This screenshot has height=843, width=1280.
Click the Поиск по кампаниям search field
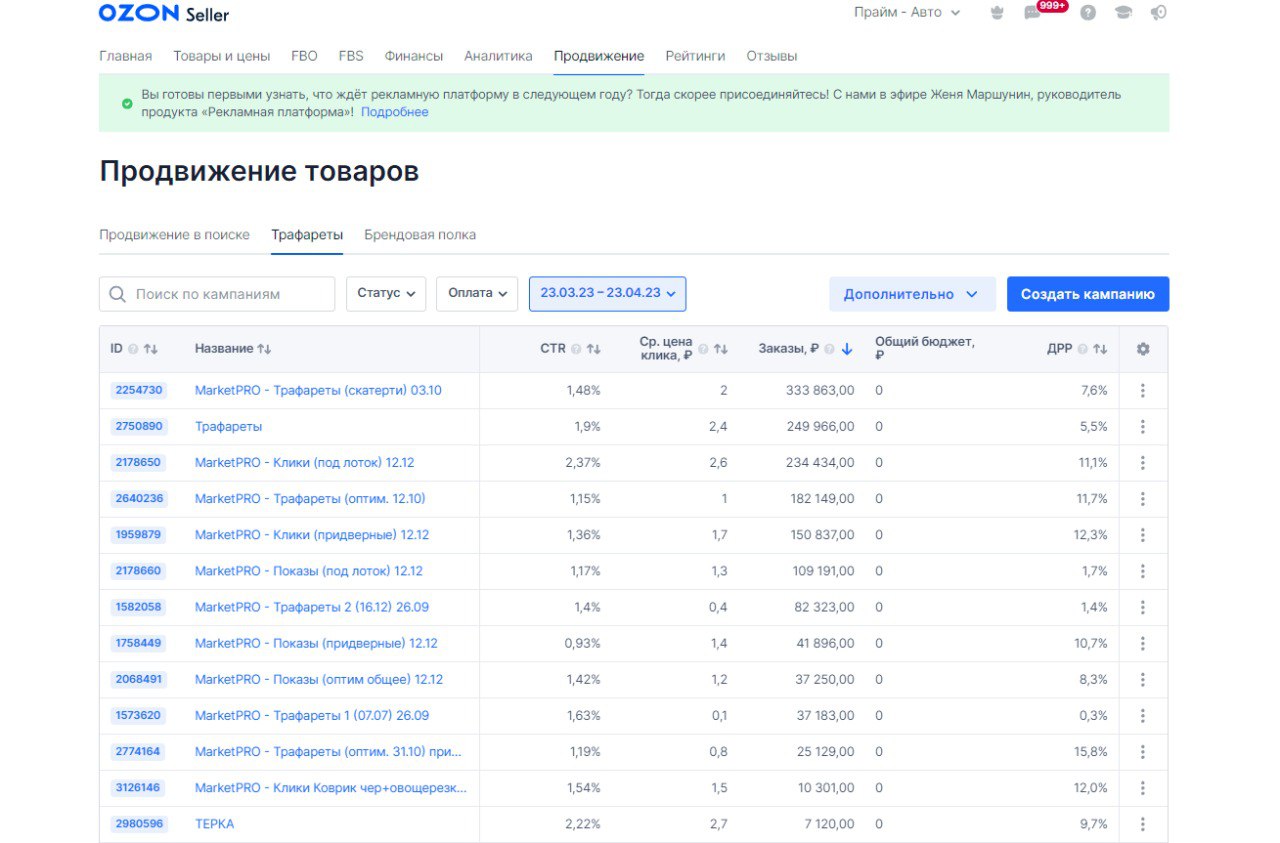(x=217, y=294)
